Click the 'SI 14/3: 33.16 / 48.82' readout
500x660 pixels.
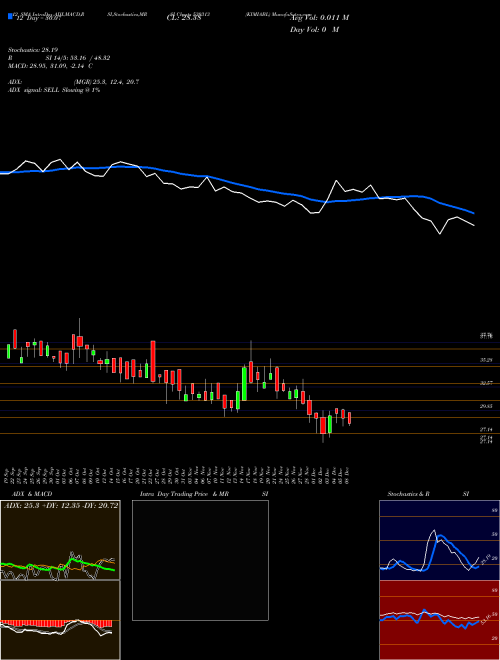(78, 58)
